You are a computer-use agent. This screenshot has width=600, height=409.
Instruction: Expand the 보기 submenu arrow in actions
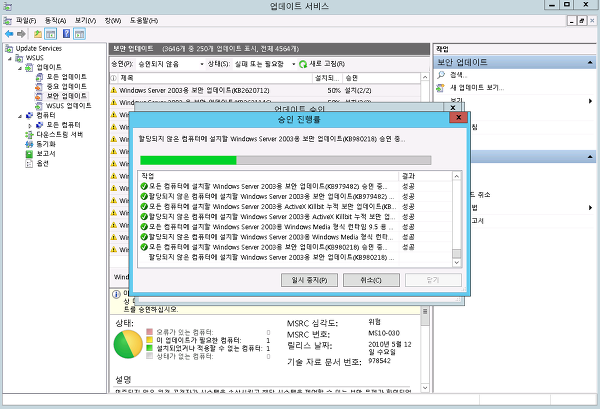[590, 101]
